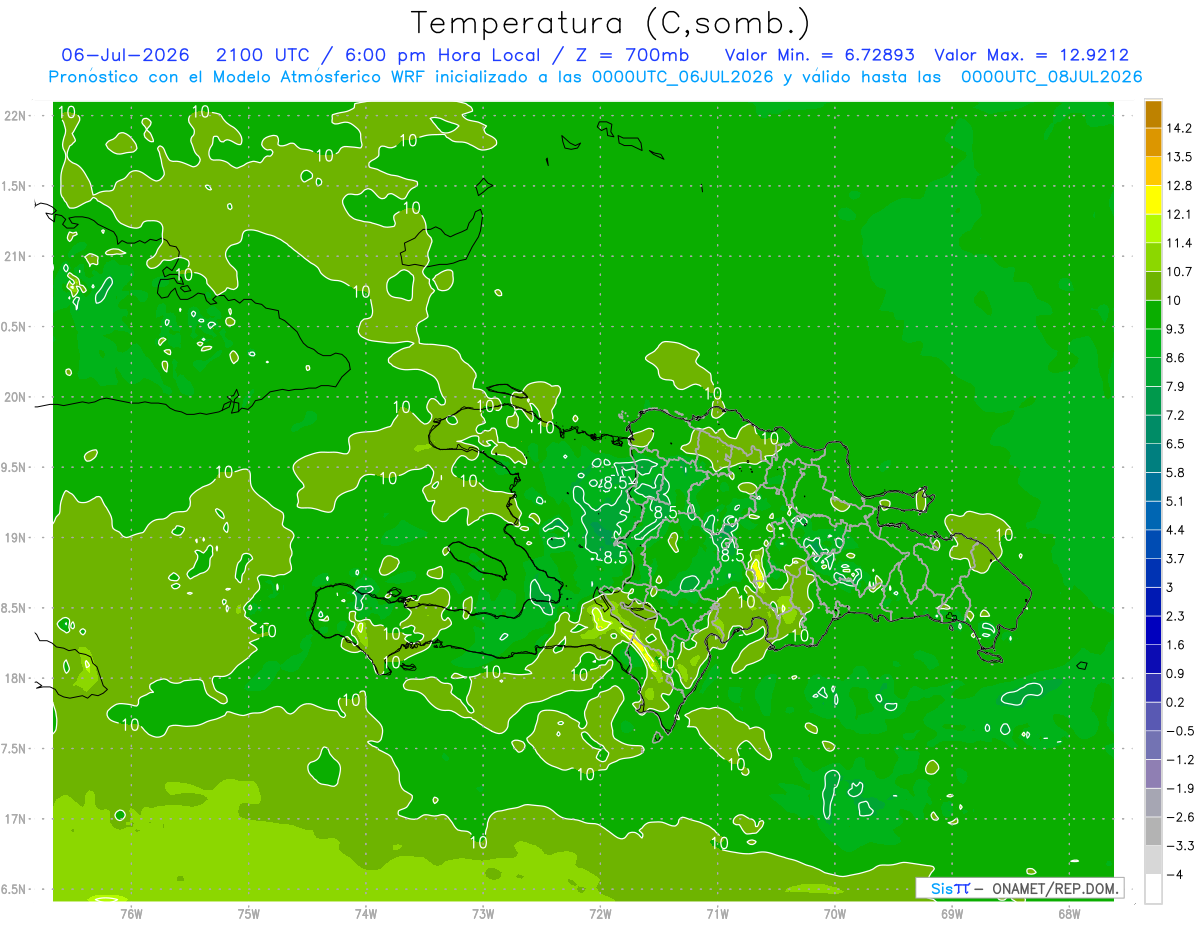Click the -0.5 legend value
This screenshot has height=927, width=1200.
pyautogui.click(x=1179, y=731)
